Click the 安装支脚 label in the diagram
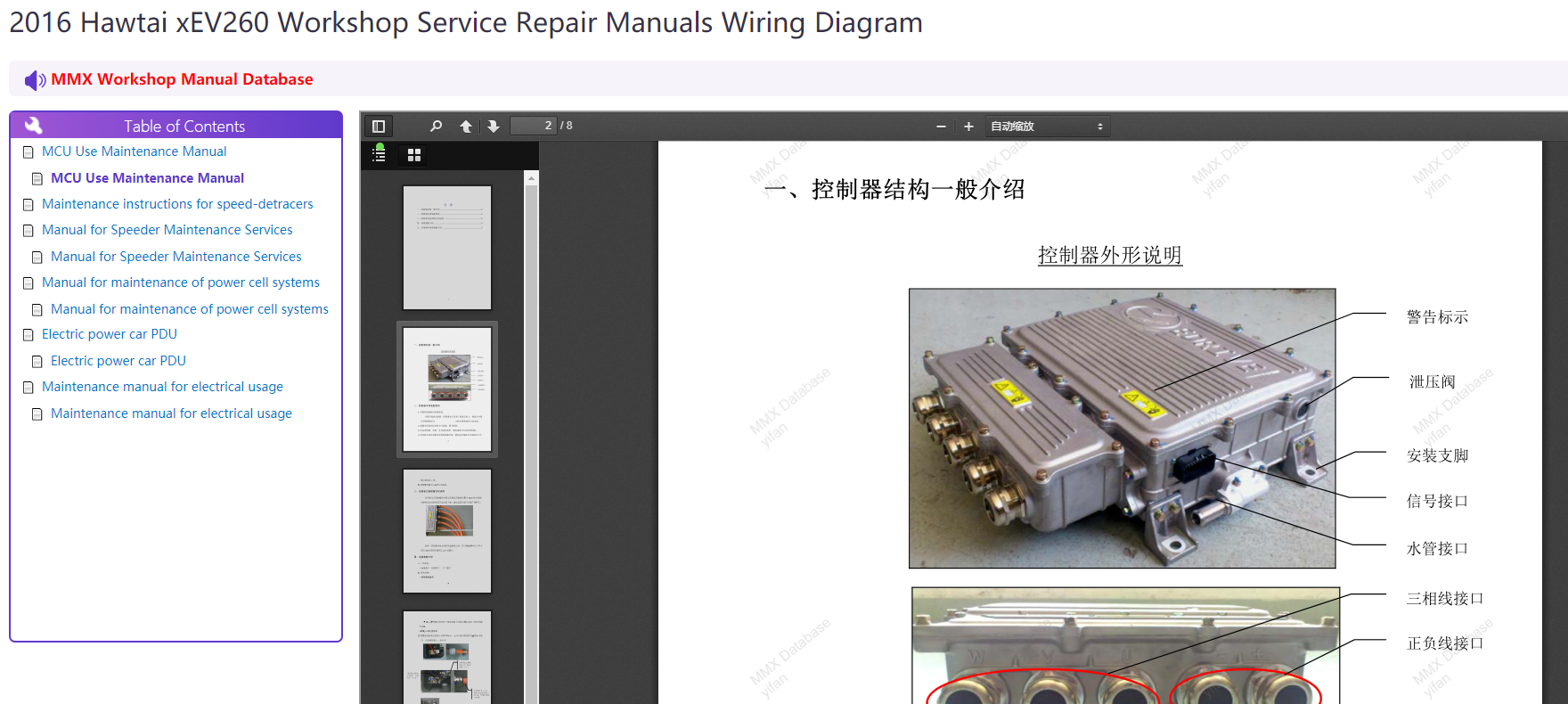Image resolution: width=1568 pixels, height=704 pixels. coord(1437,456)
